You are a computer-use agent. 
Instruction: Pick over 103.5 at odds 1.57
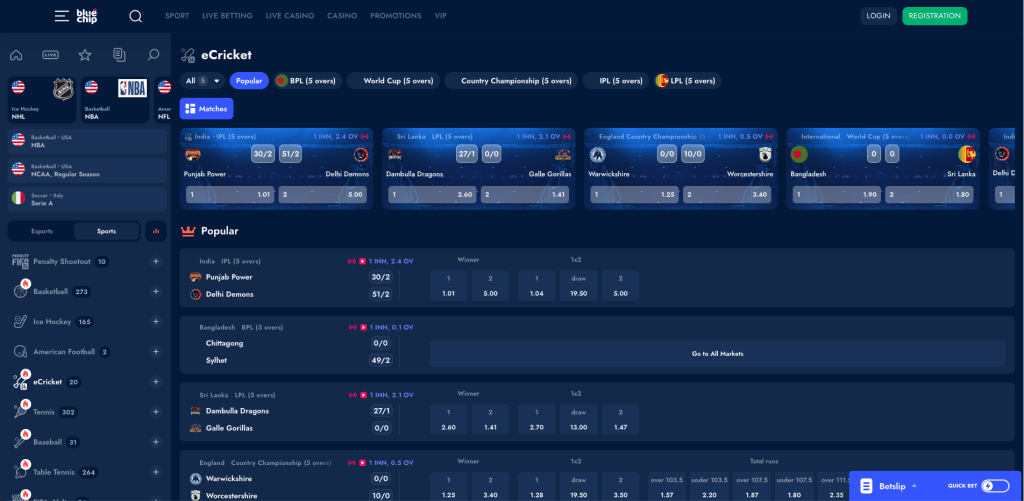pos(667,487)
